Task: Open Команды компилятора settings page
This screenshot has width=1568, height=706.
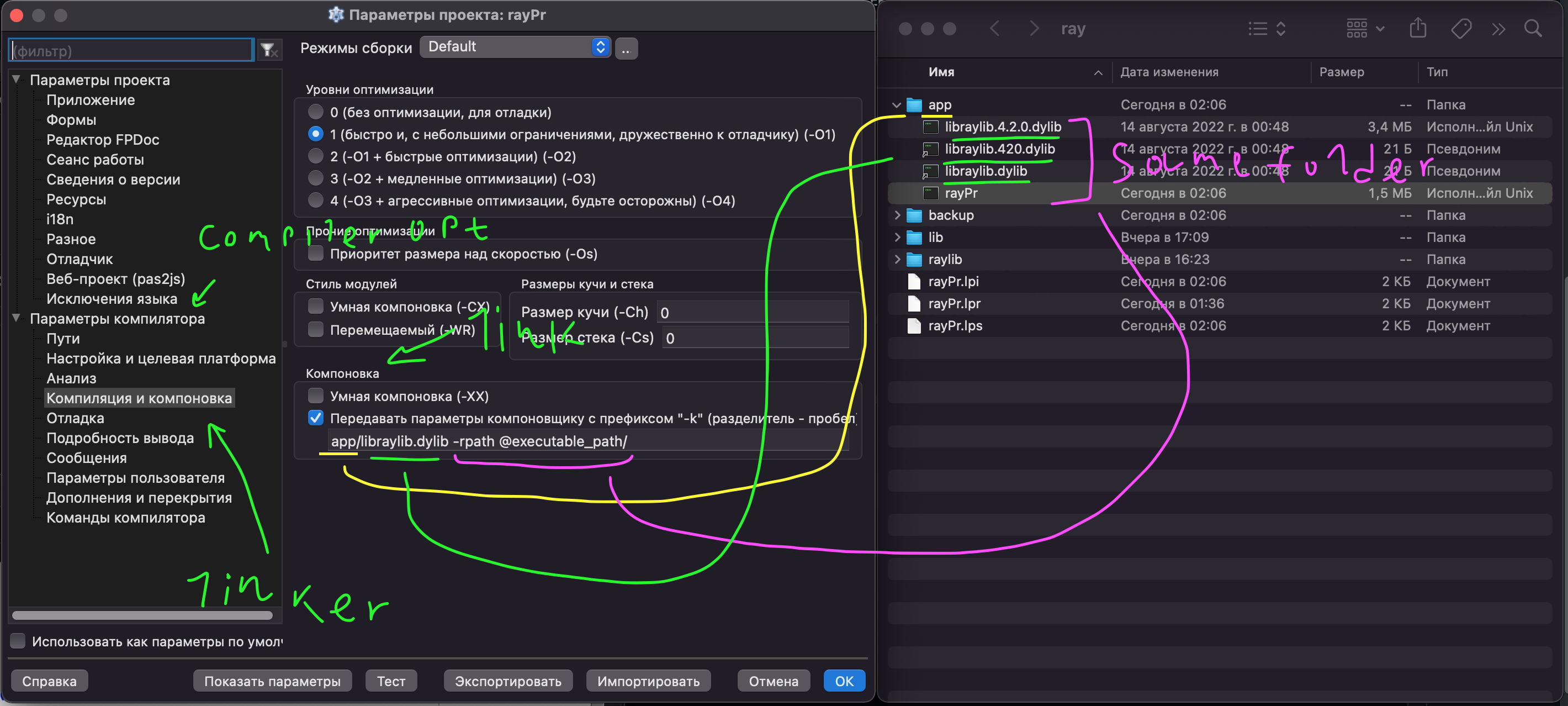Action: pos(126,518)
